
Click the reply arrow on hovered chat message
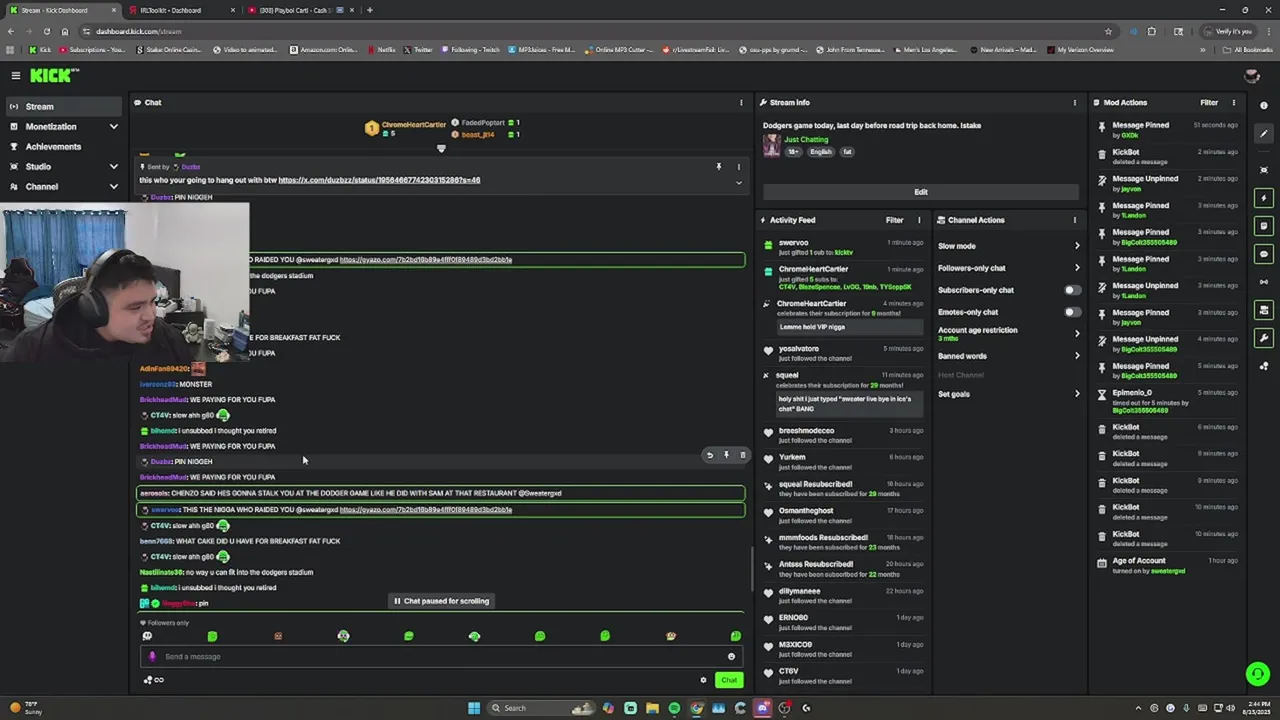click(710, 455)
